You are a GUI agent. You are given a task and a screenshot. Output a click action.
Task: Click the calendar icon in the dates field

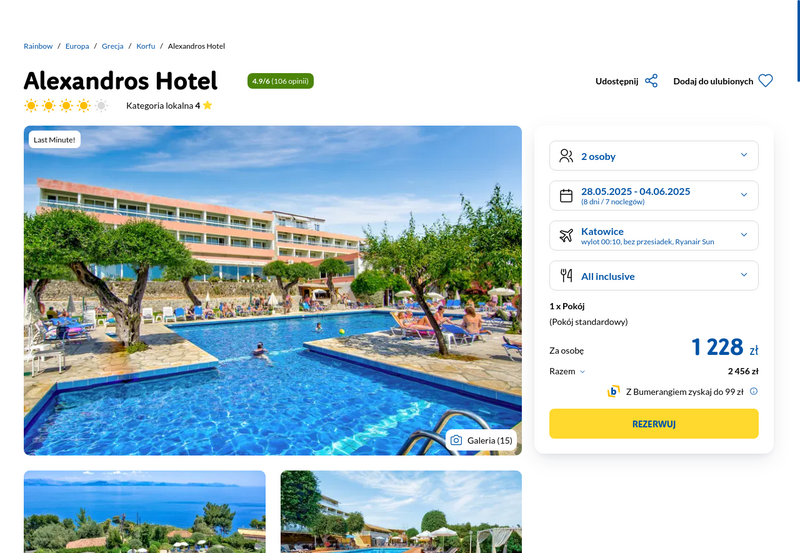tap(566, 195)
